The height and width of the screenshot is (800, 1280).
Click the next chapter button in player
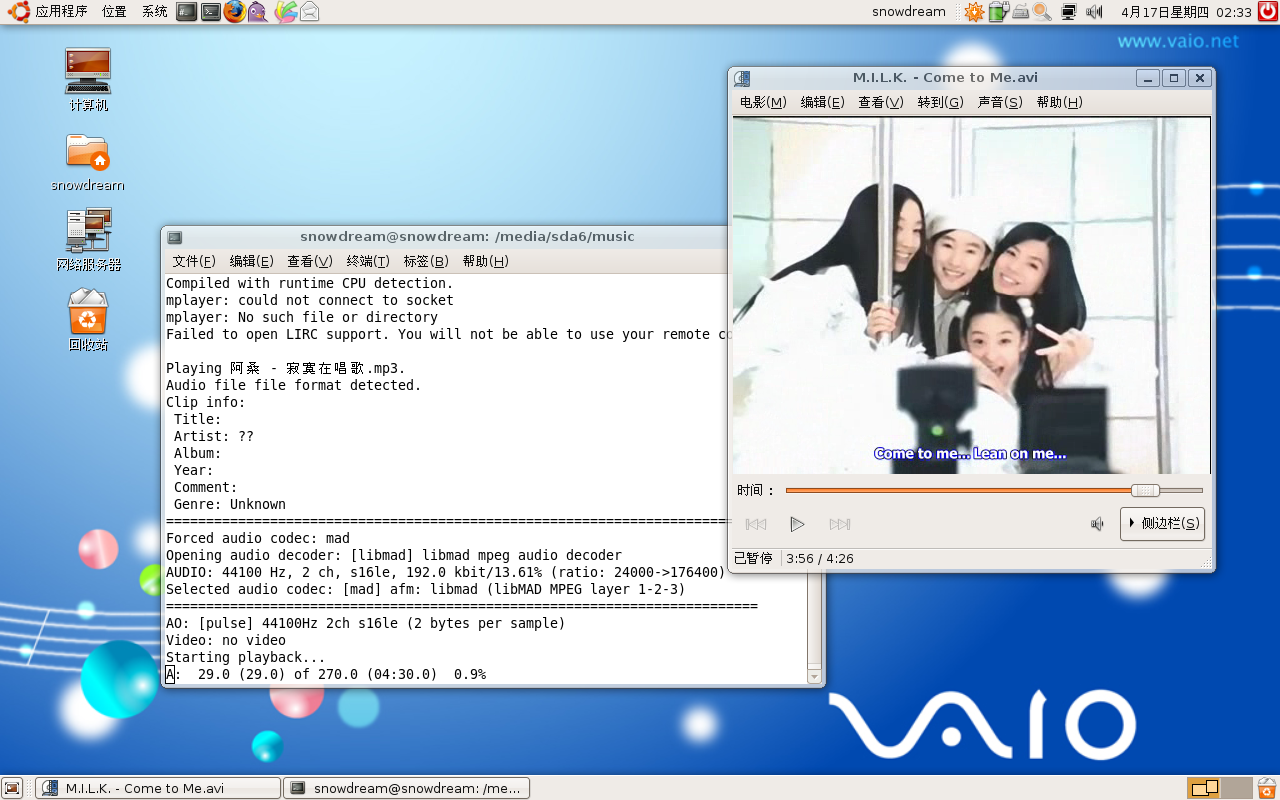839,524
